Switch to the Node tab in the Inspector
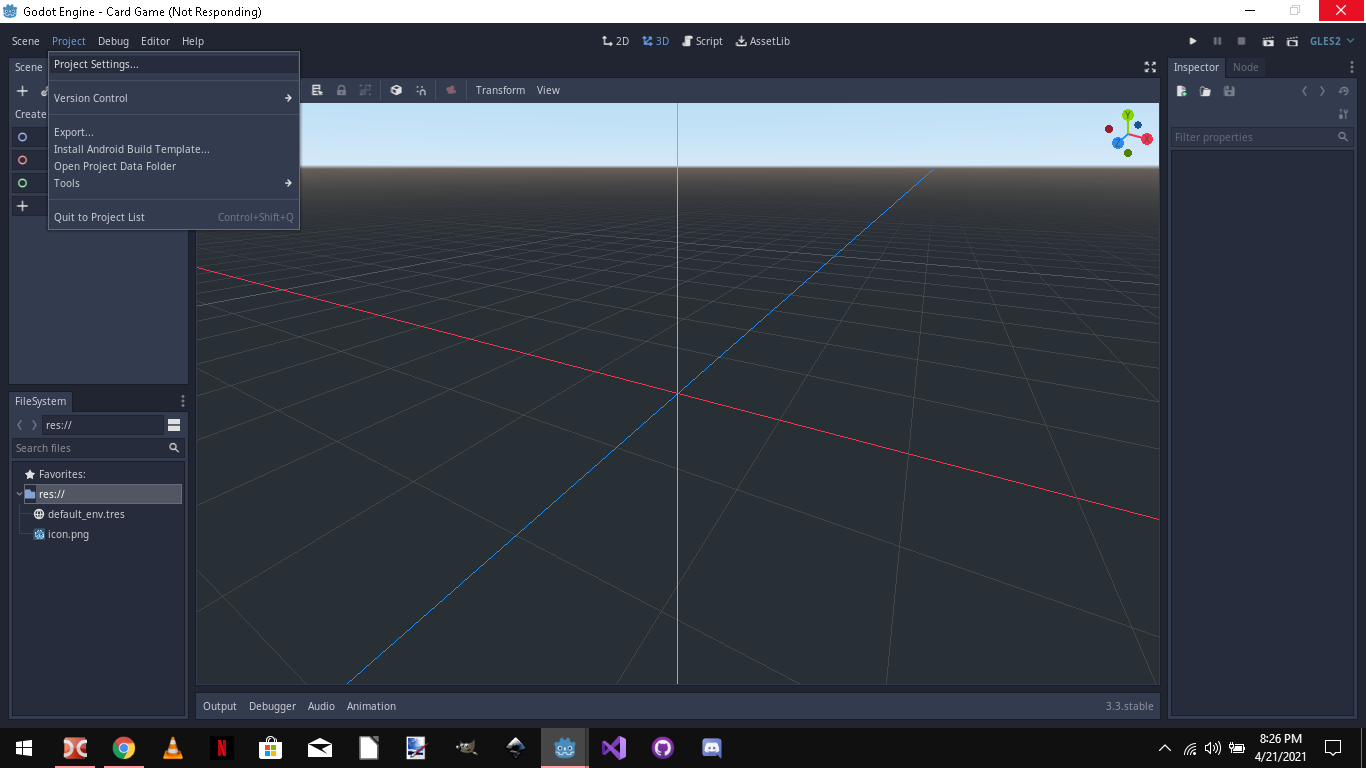This screenshot has height=768, width=1366. point(1245,67)
